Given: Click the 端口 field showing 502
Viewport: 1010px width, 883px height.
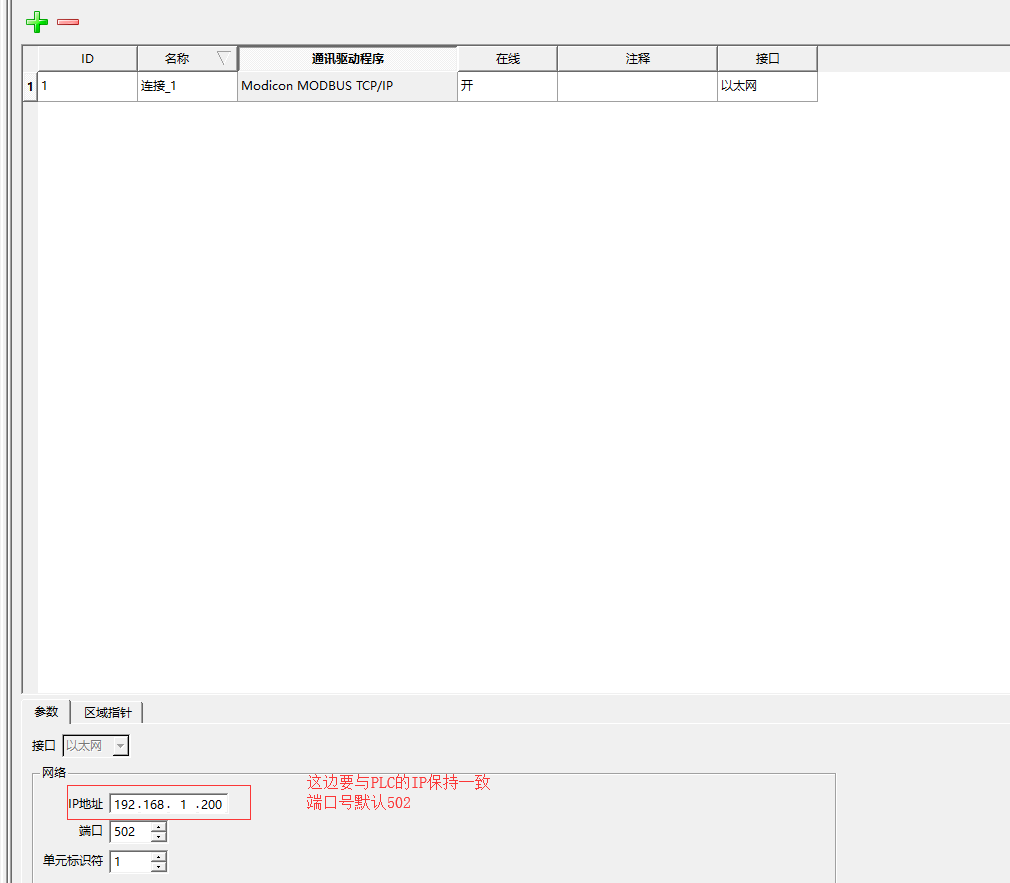Looking at the screenshot, I should coord(131,831).
